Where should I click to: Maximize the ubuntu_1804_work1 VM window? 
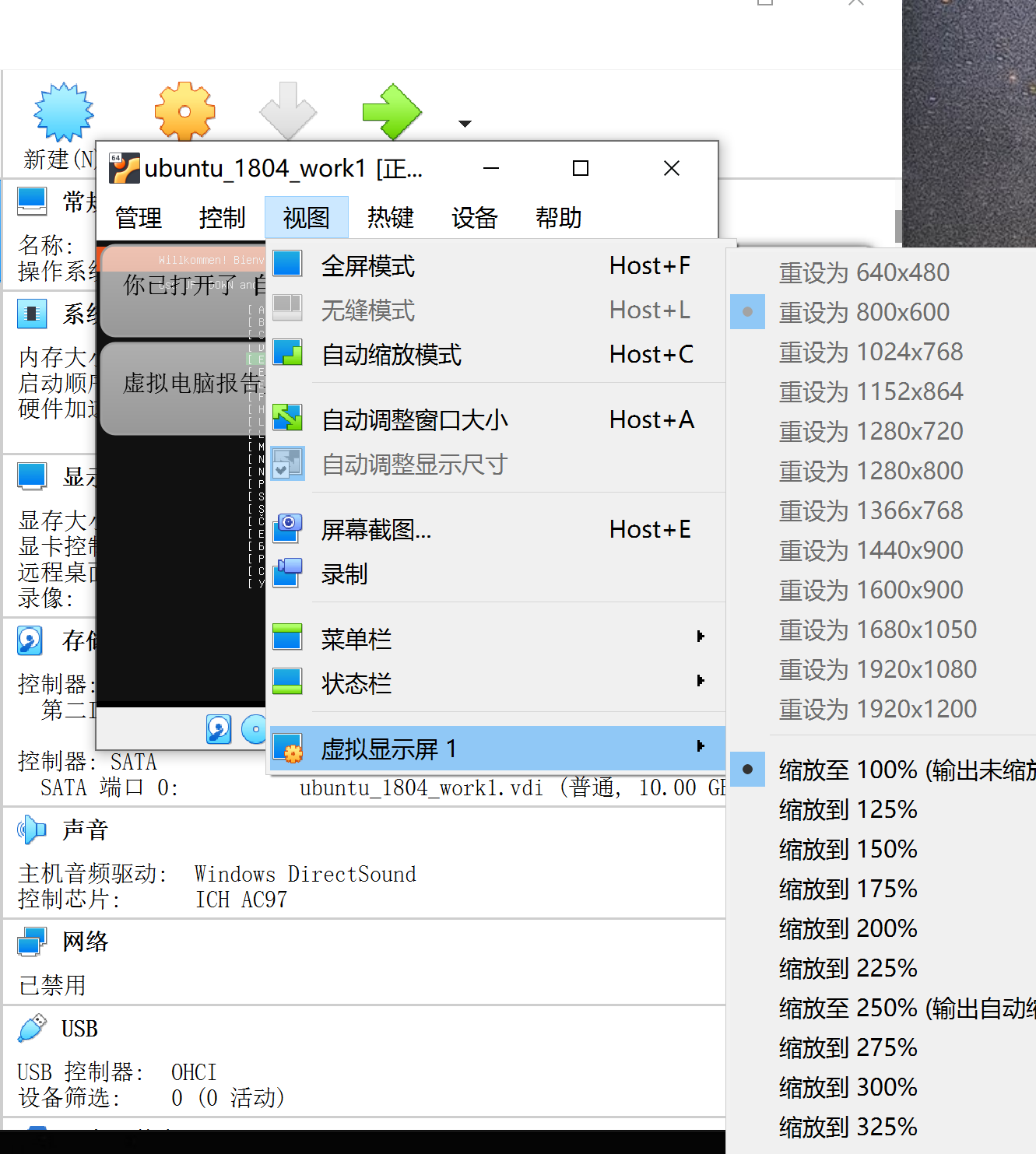click(581, 168)
